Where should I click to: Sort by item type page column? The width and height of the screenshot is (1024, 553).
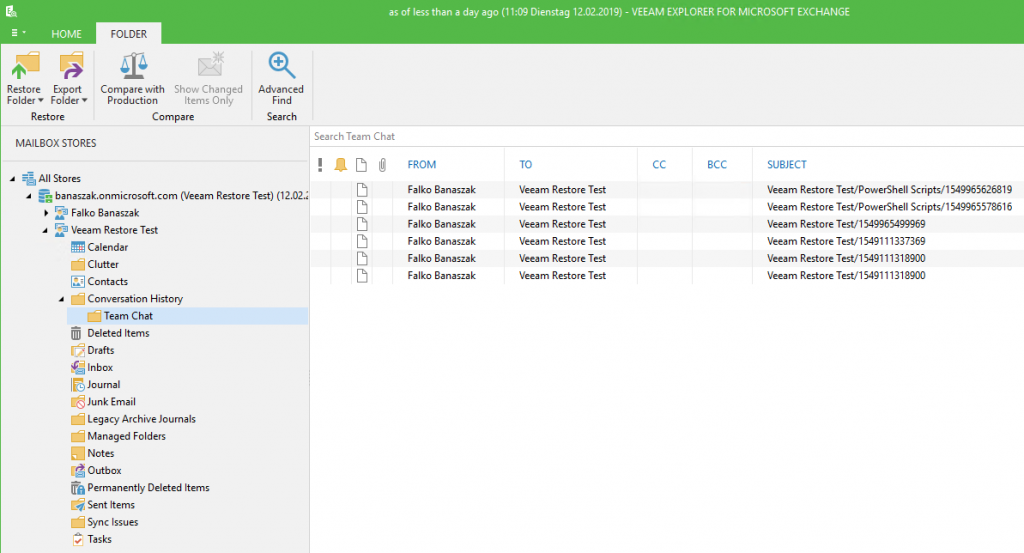[361, 165]
